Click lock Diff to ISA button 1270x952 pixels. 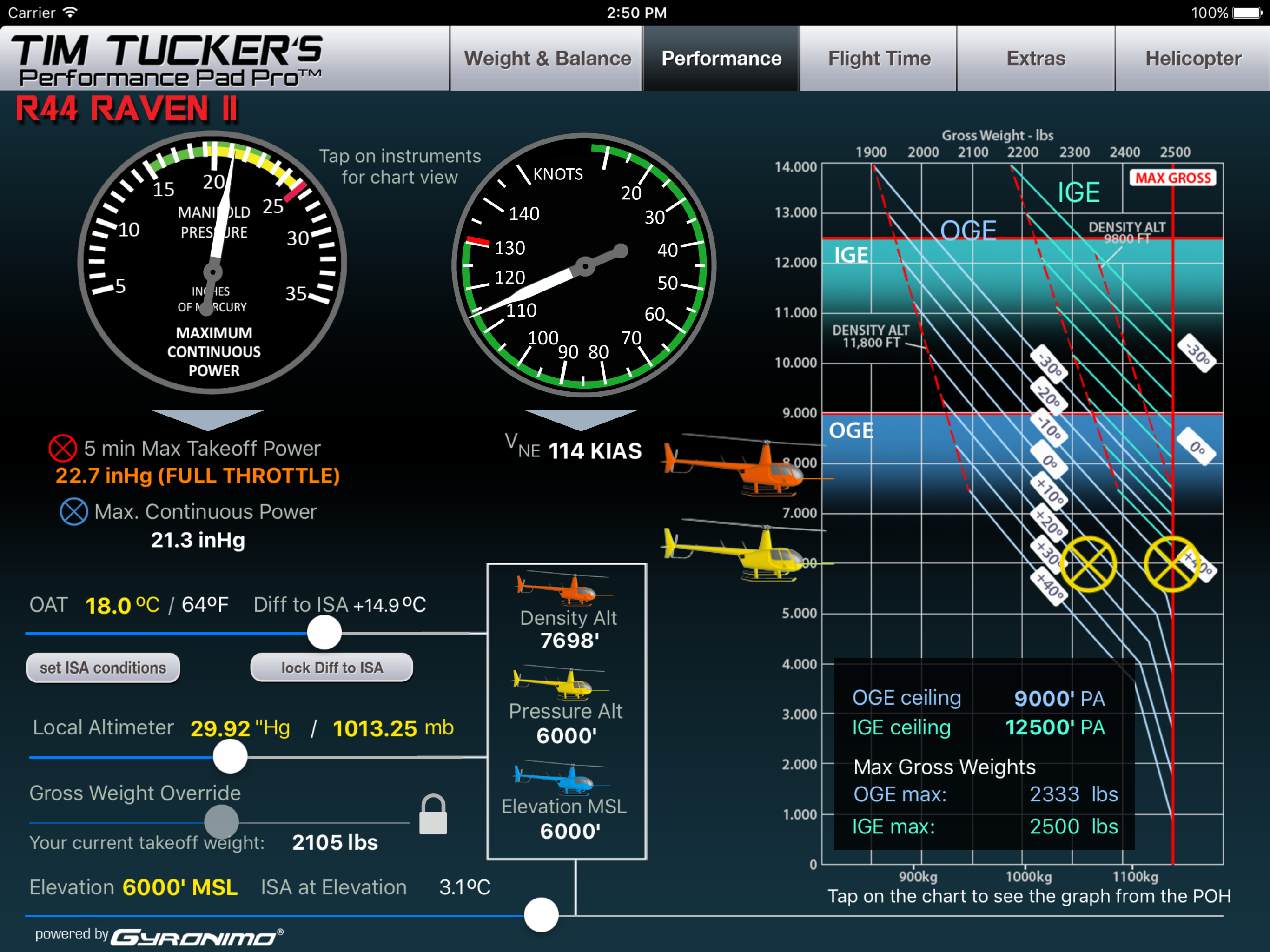coord(332,668)
